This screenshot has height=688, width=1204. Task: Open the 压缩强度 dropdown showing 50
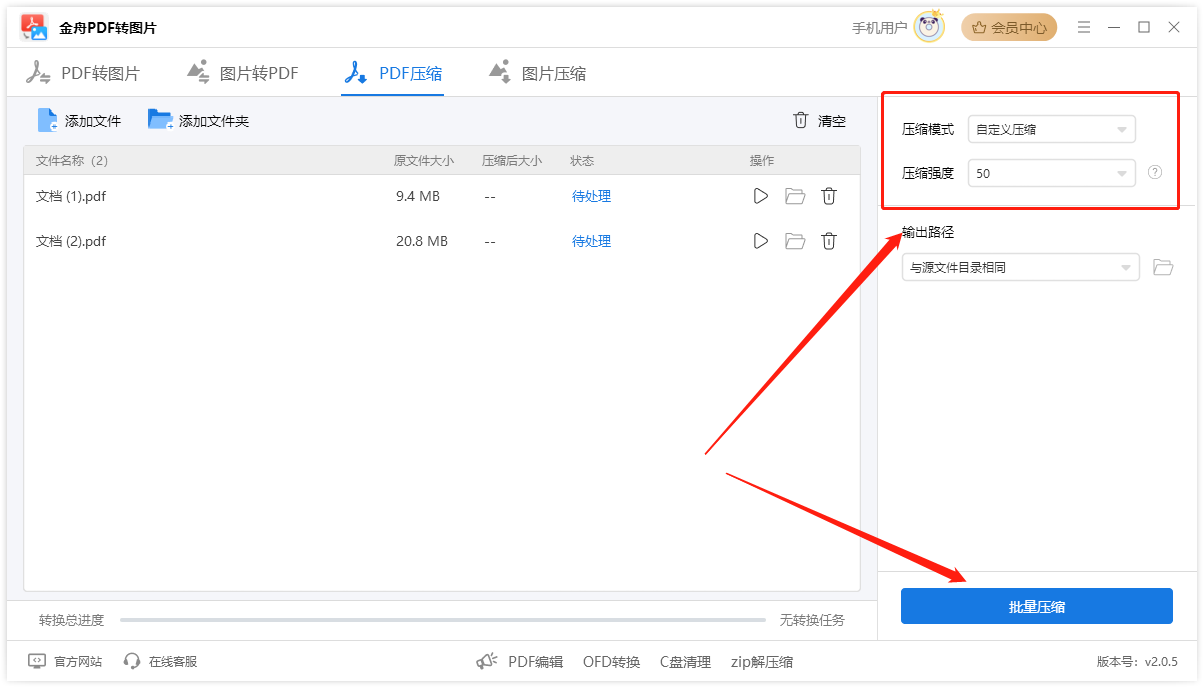[x=1051, y=173]
